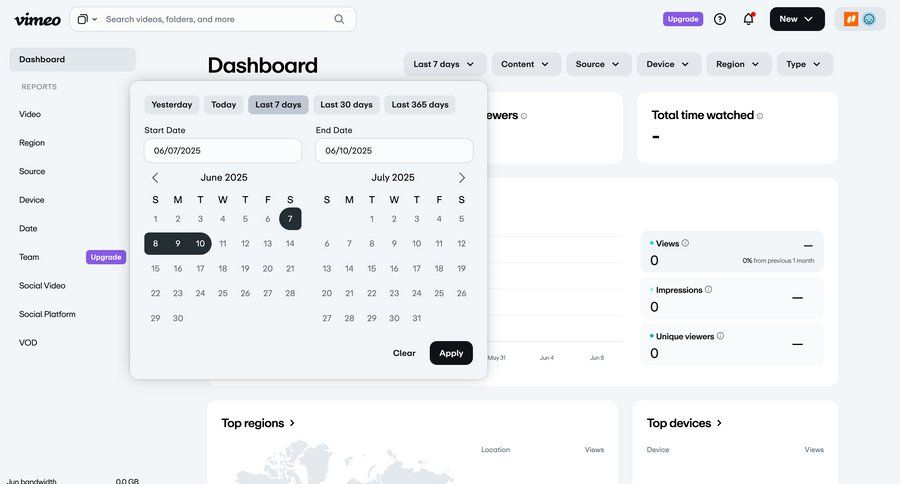
Task: Open the notifications bell icon
Action: [x=748, y=19]
